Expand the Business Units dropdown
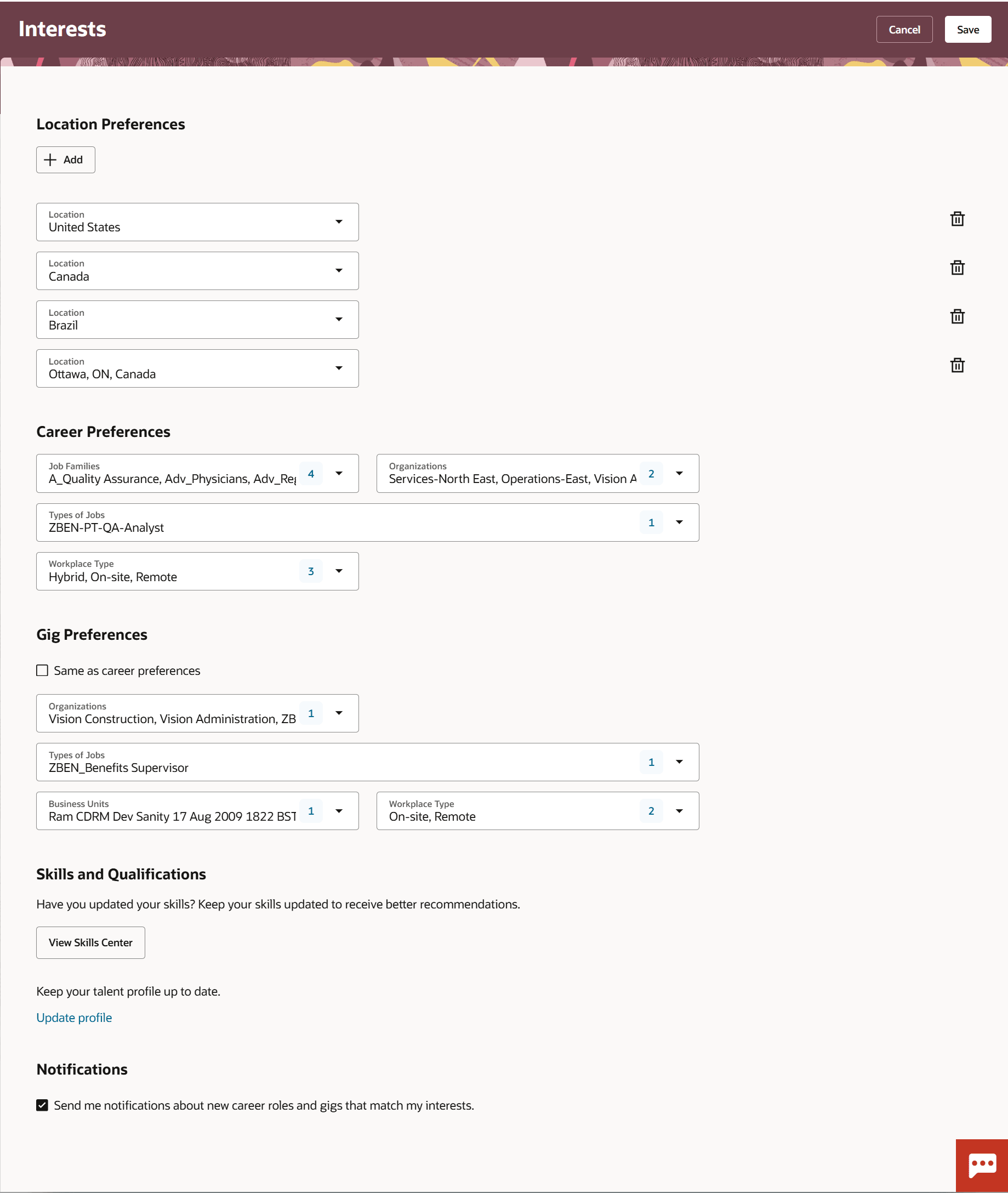Screen dimensions: 1008x1193 pyautogui.click(x=339, y=810)
